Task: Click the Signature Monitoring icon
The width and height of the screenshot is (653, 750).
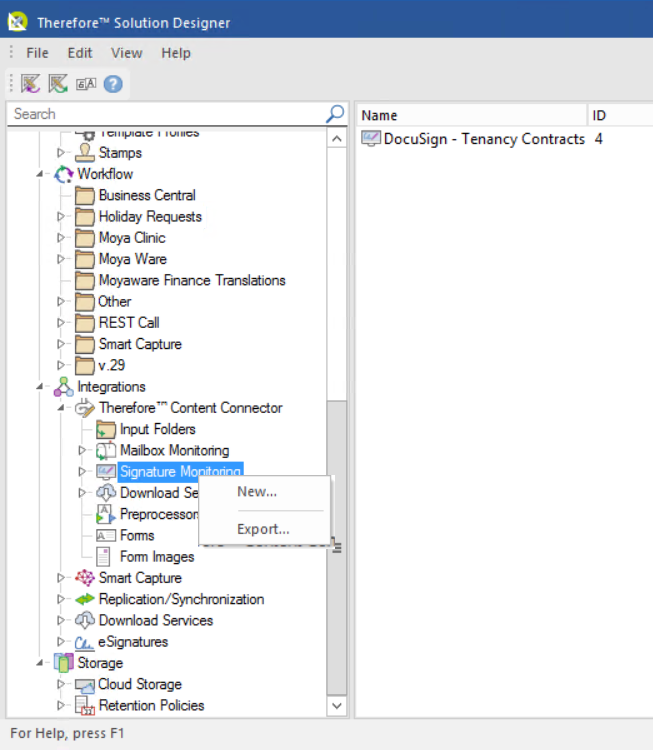Action: (106, 472)
